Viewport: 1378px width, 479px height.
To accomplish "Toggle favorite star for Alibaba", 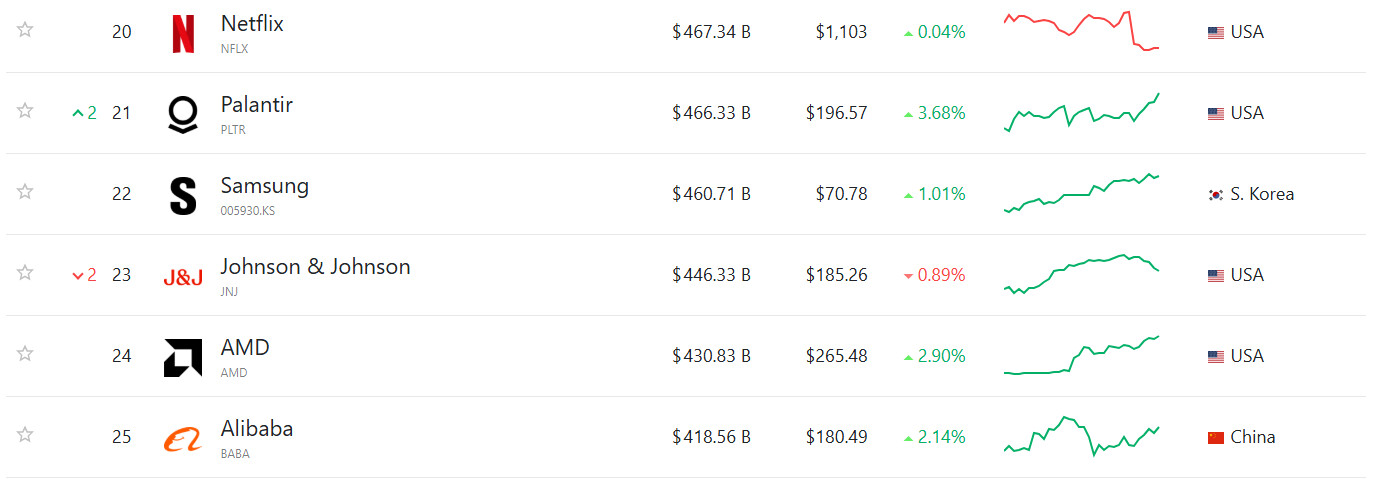I will (x=25, y=435).
